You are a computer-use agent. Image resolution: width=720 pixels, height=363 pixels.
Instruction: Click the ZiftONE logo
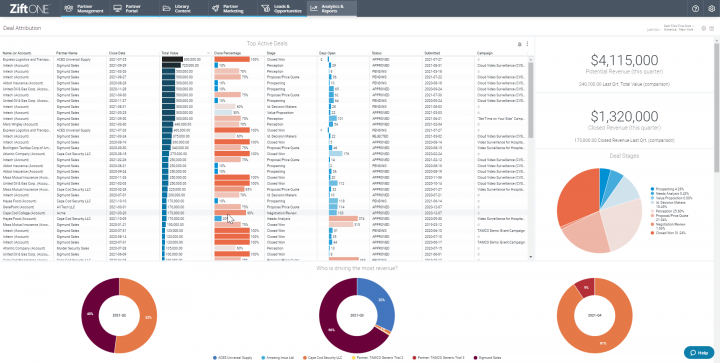tap(30, 8)
